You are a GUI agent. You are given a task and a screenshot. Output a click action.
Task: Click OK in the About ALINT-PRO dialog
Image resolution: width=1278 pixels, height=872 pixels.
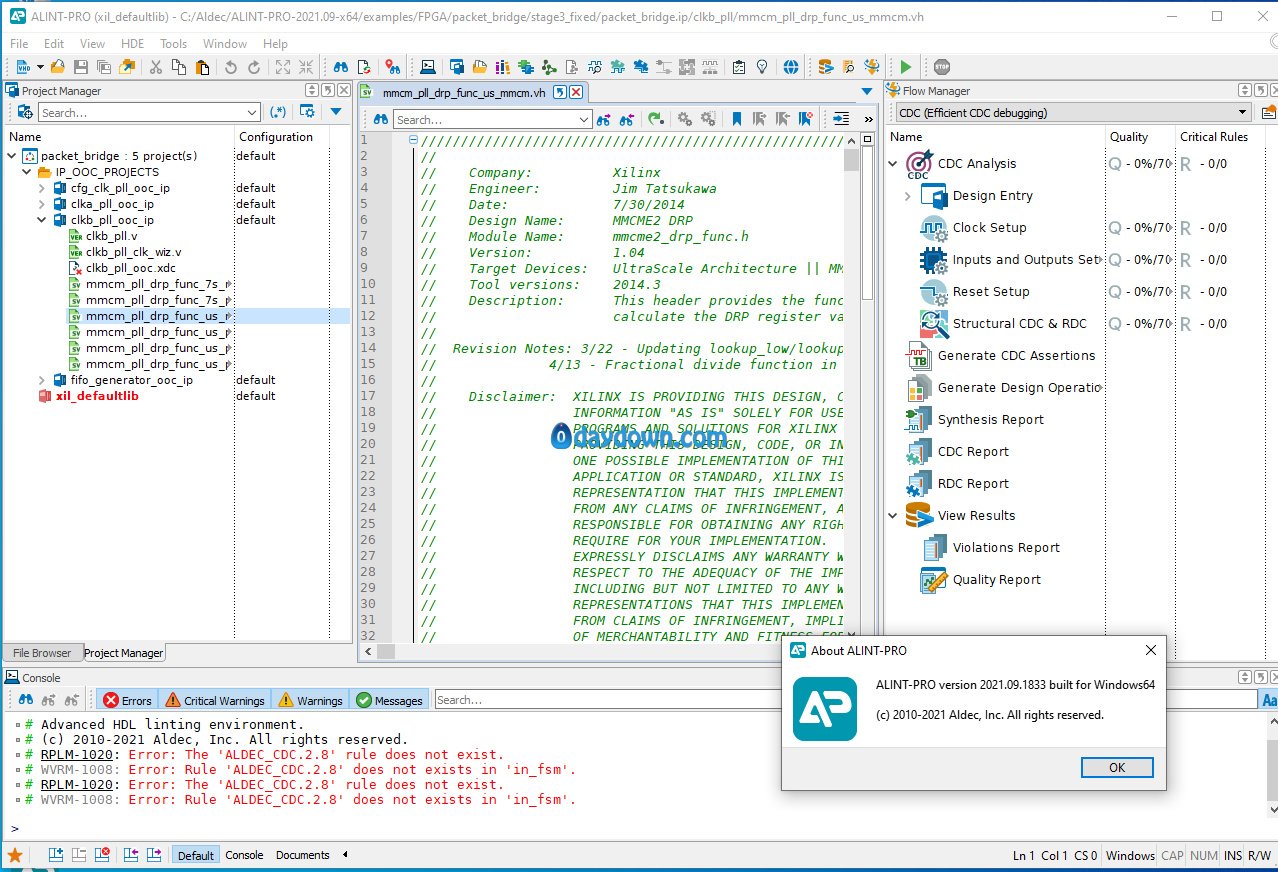pyautogui.click(x=1117, y=767)
